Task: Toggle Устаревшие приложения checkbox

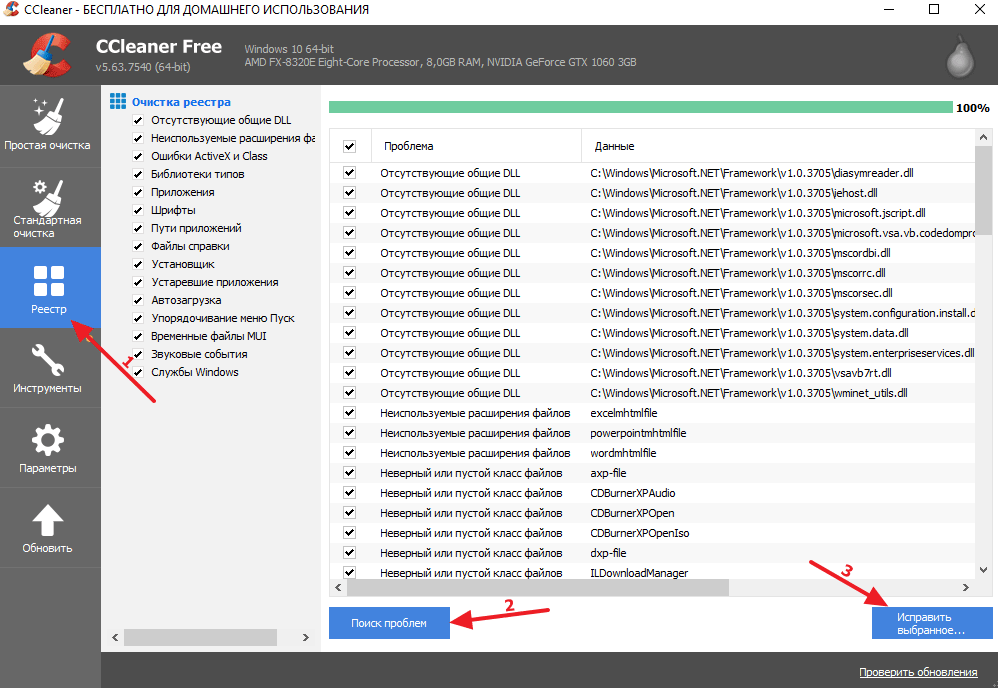Action: [x=138, y=282]
